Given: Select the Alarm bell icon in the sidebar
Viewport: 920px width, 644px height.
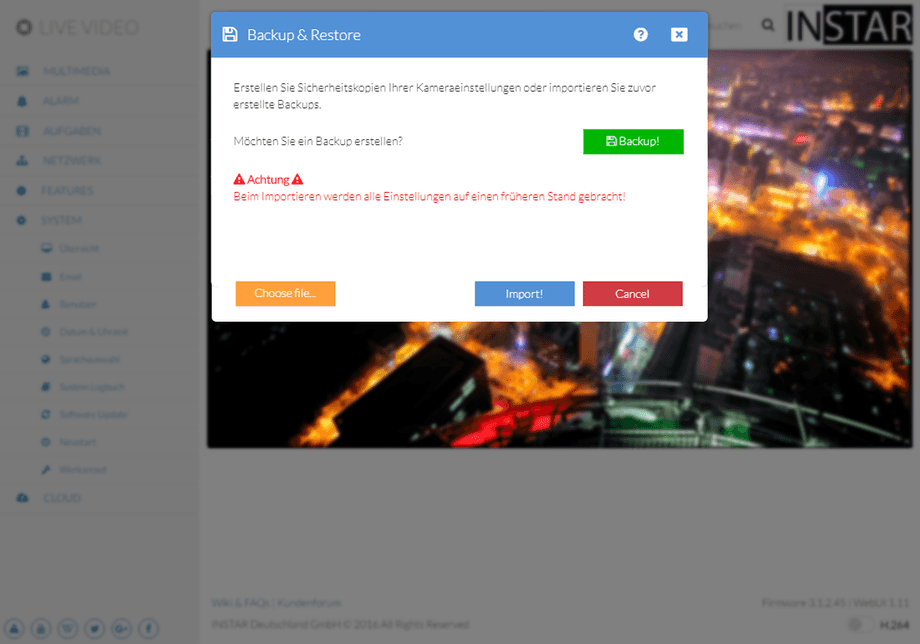Looking at the screenshot, I should (22, 102).
